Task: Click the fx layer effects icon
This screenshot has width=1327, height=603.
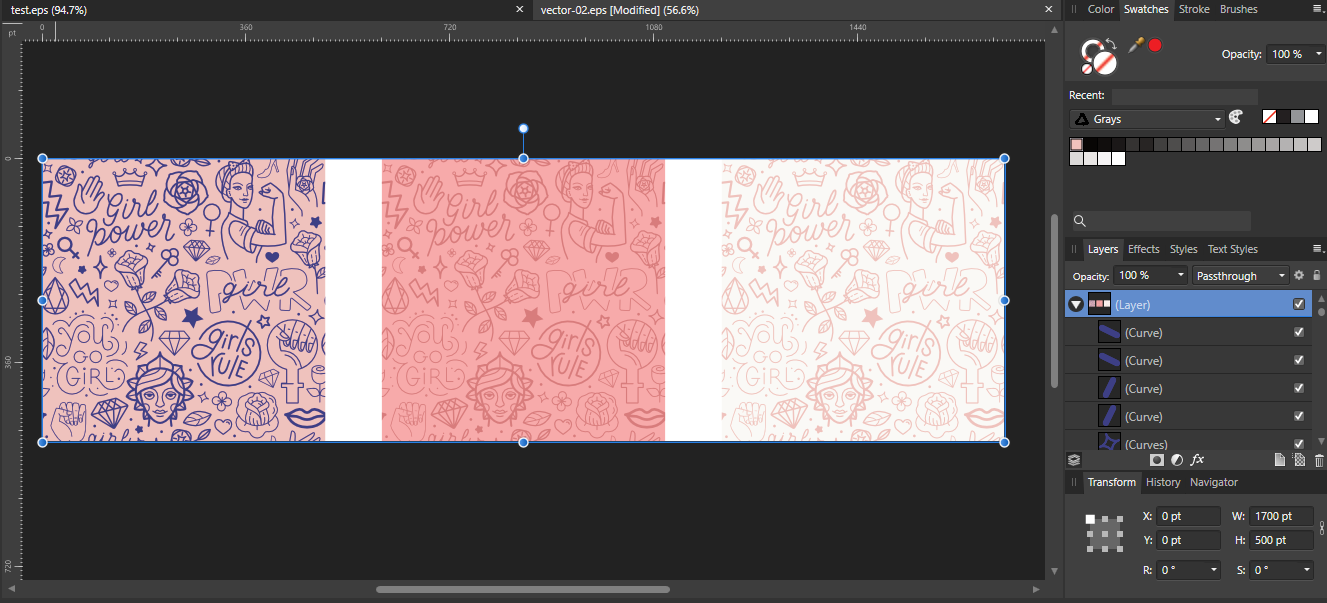Action: [1197, 459]
